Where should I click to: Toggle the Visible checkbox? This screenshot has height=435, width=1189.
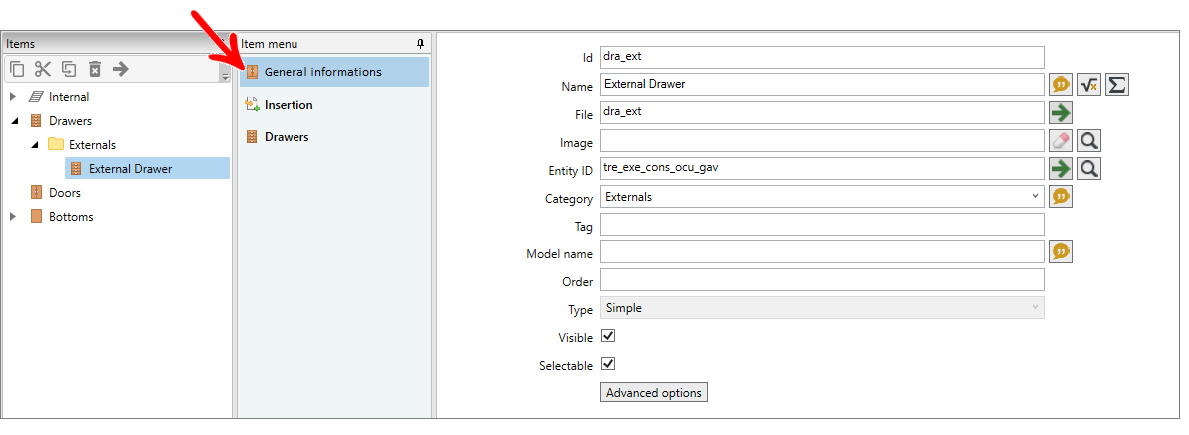click(607, 336)
